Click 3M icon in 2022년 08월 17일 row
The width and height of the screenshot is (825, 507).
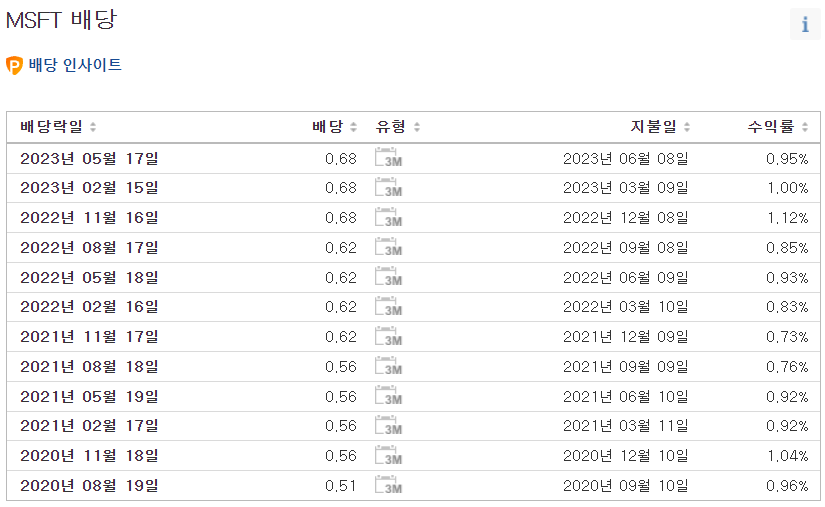point(388,247)
